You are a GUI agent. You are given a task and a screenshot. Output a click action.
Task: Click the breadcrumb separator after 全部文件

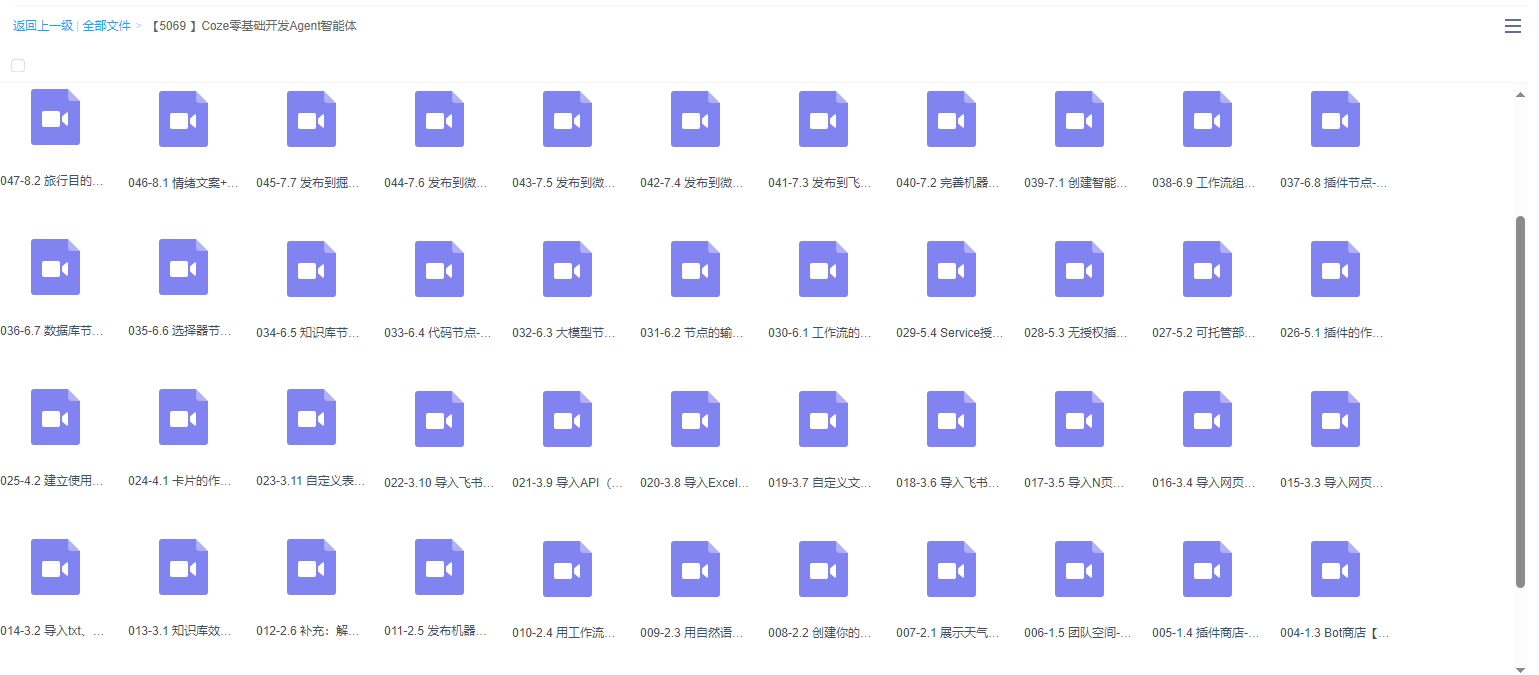pos(138,26)
